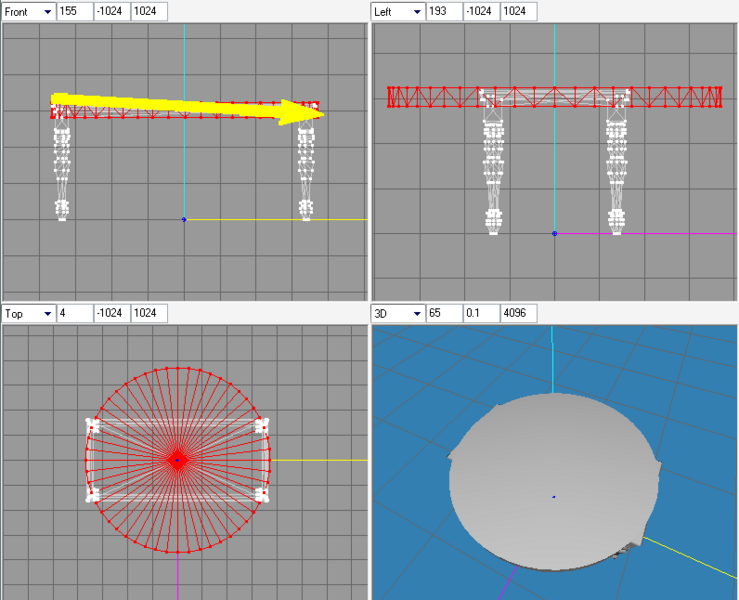Image resolution: width=739 pixels, height=600 pixels.
Task: Click the Left viewport zoom field showing 193
Action: pos(444,12)
